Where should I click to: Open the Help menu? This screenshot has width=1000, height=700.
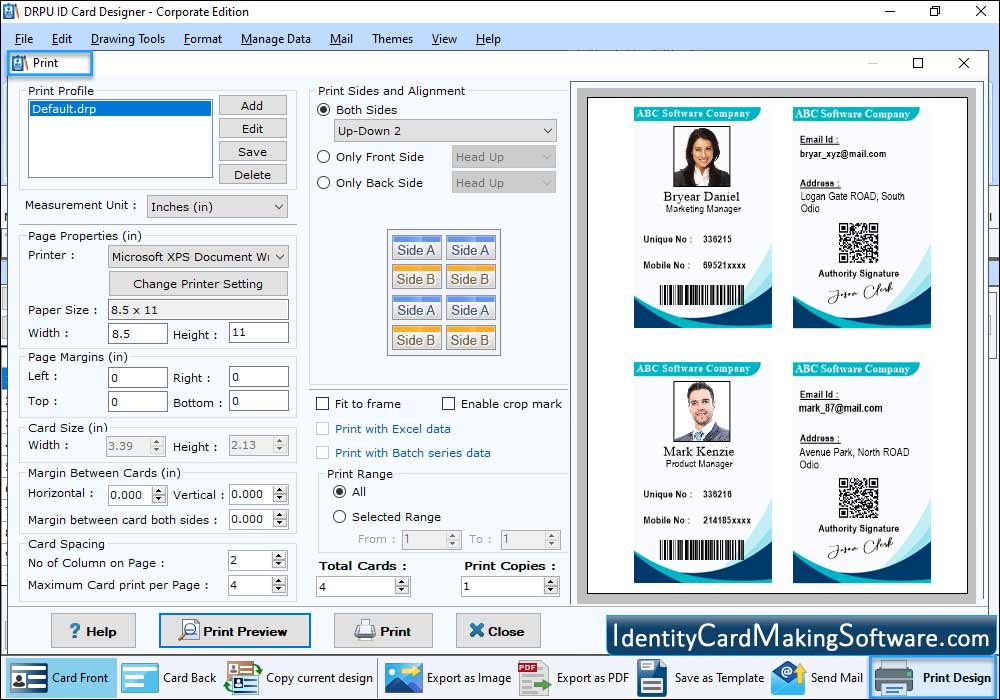click(x=488, y=39)
